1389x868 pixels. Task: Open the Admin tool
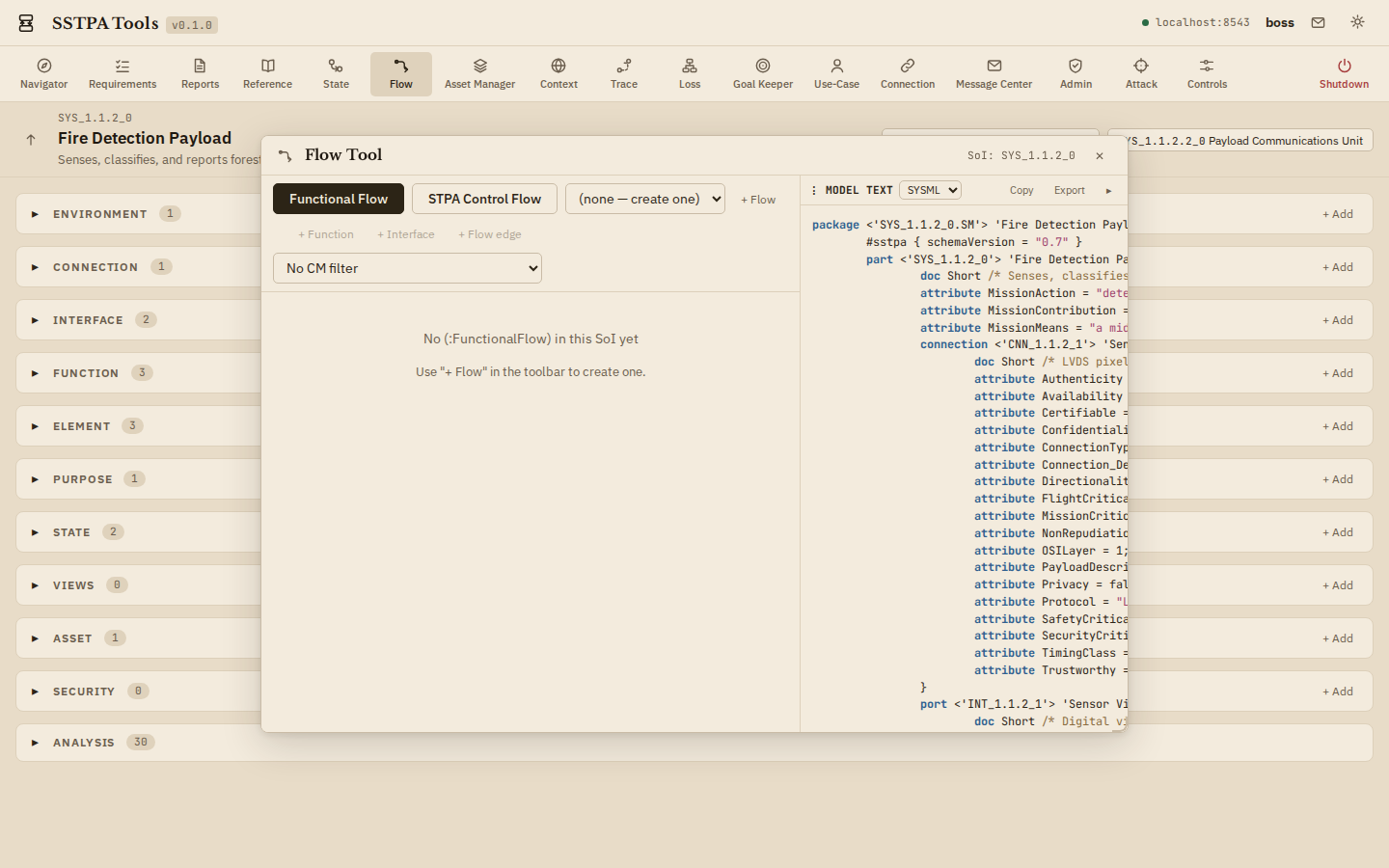tap(1076, 74)
